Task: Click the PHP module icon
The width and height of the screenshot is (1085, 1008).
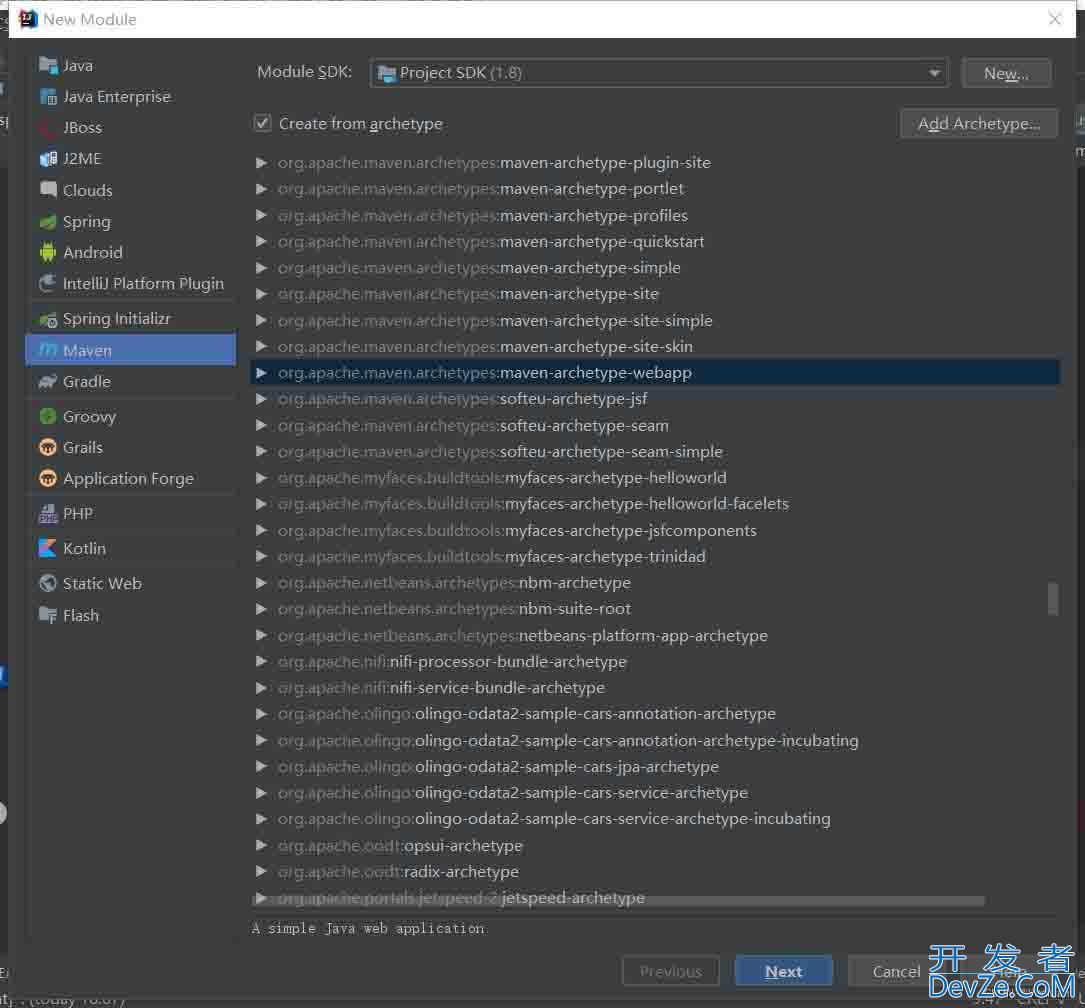Action: [x=48, y=513]
